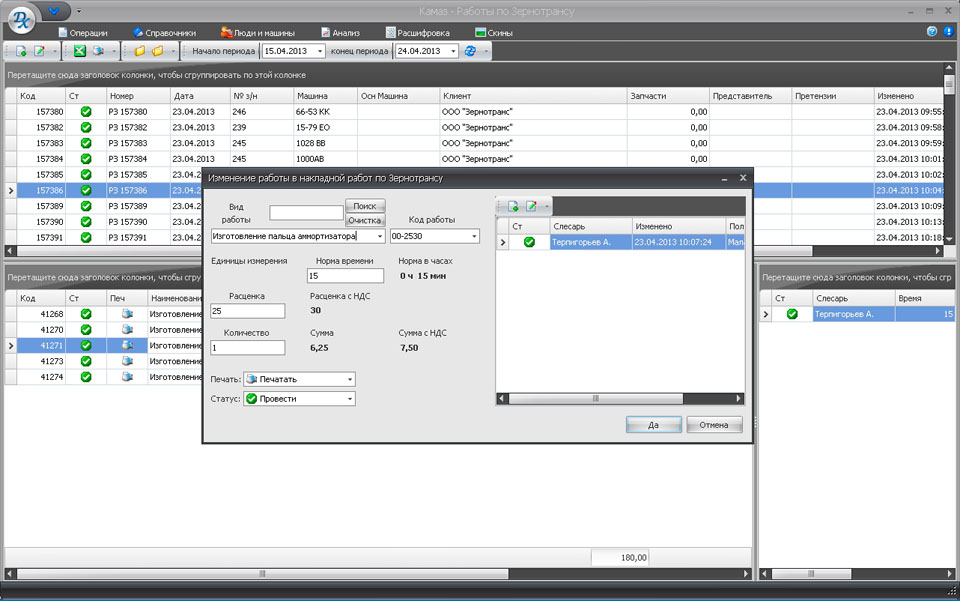Edit record using main toolbar pencil icon

(39, 51)
